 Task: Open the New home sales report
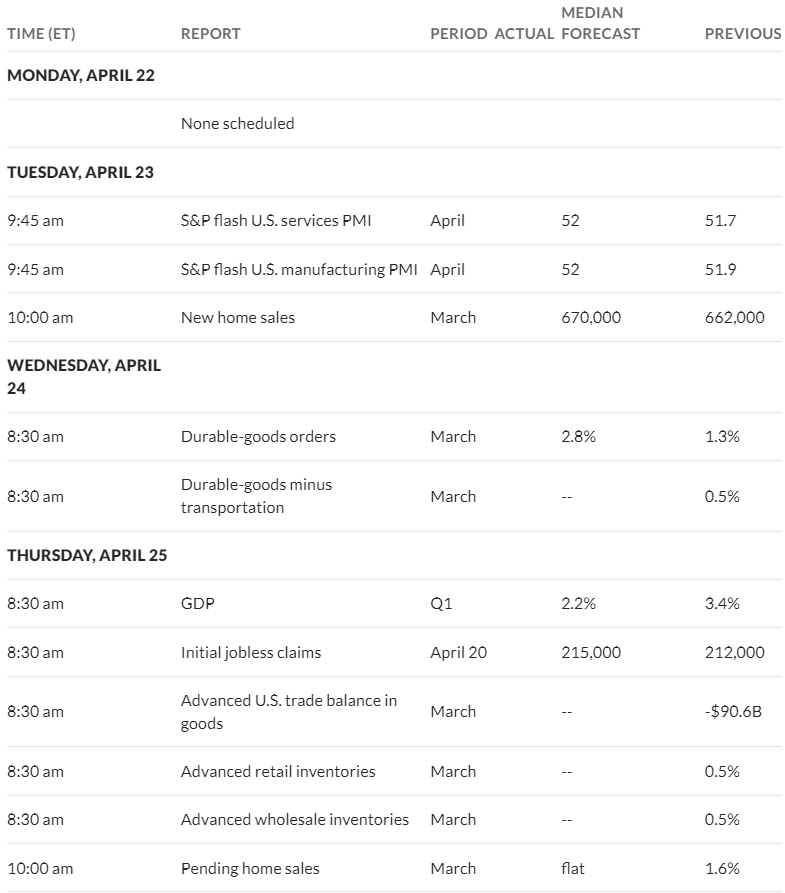click(238, 317)
